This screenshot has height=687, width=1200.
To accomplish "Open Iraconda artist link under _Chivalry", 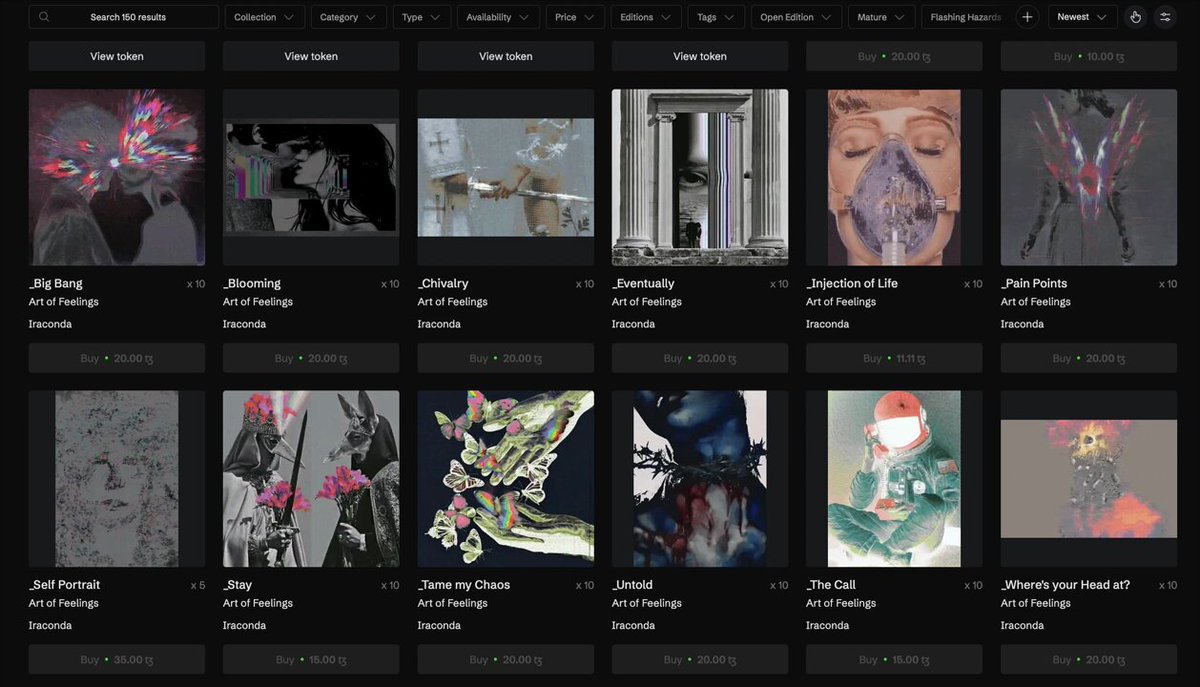I will pos(439,324).
